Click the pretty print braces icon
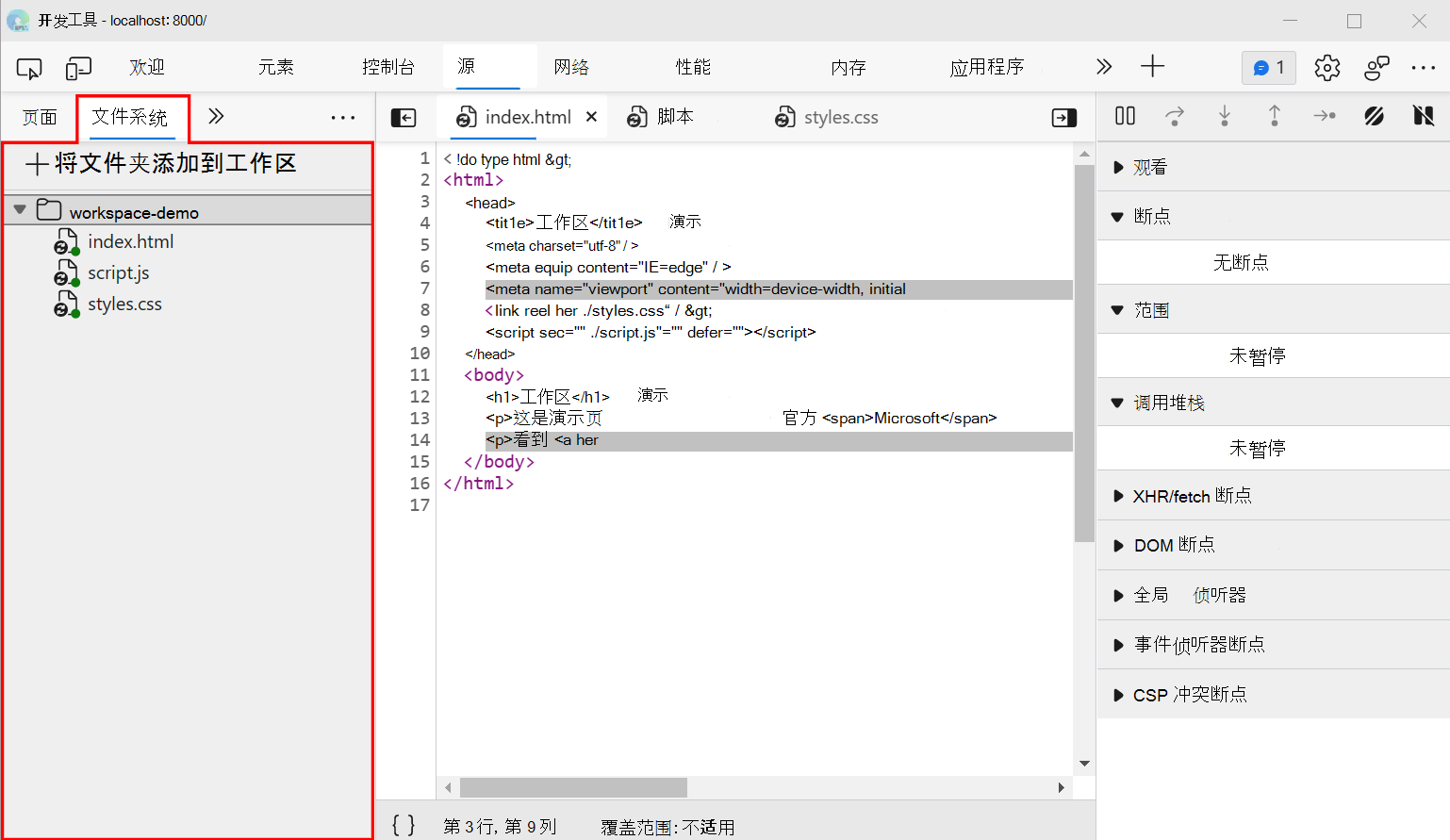Screen dimensions: 1450x840 coord(404,826)
